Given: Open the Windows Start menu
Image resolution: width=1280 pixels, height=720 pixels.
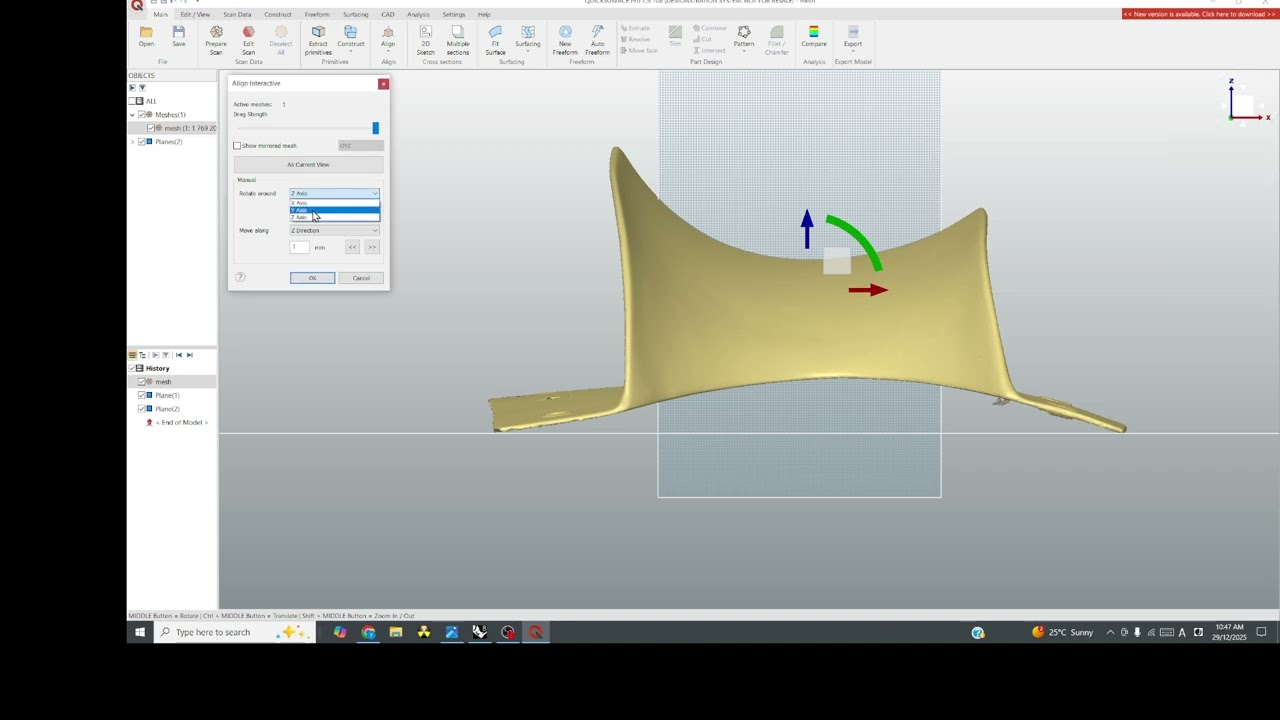Looking at the screenshot, I should tap(140, 632).
